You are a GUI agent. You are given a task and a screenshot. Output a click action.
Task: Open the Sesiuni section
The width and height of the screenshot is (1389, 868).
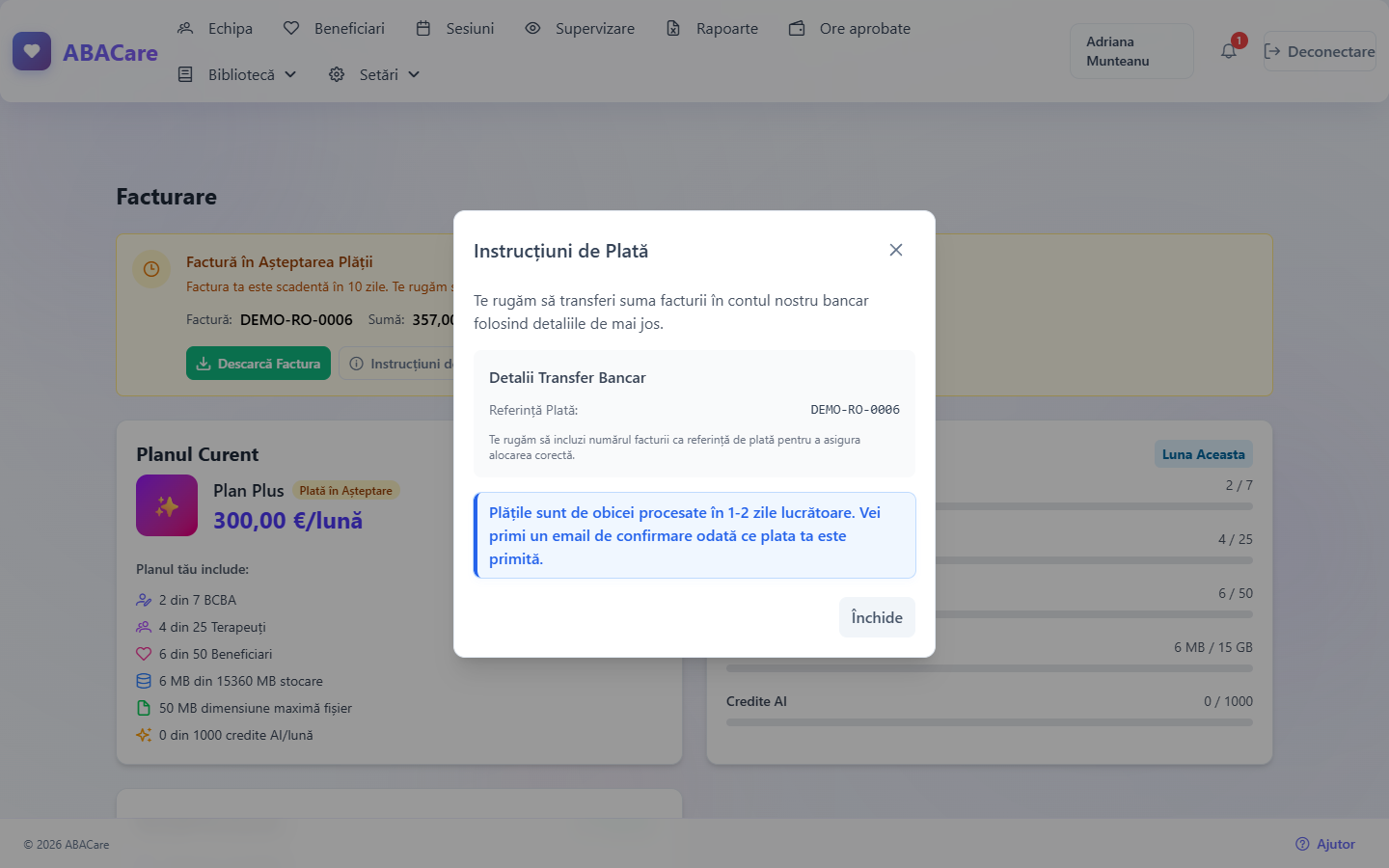pyautogui.click(x=454, y=29)
